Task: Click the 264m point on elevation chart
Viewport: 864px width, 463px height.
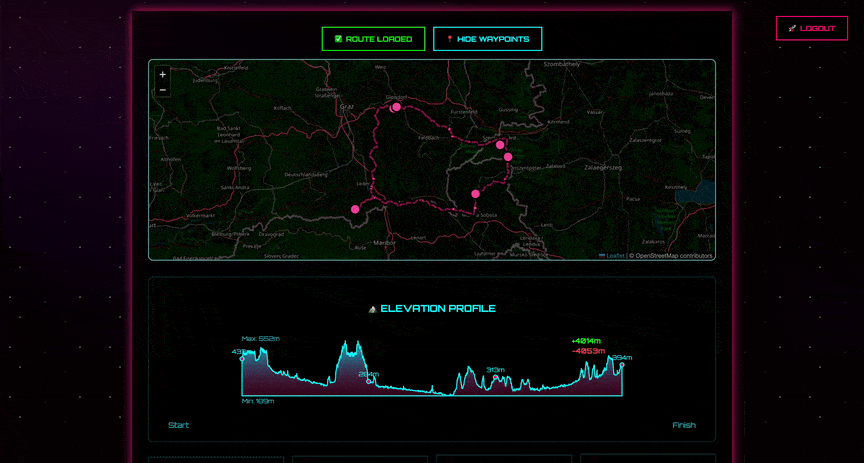Action: (x=369, y=381)
